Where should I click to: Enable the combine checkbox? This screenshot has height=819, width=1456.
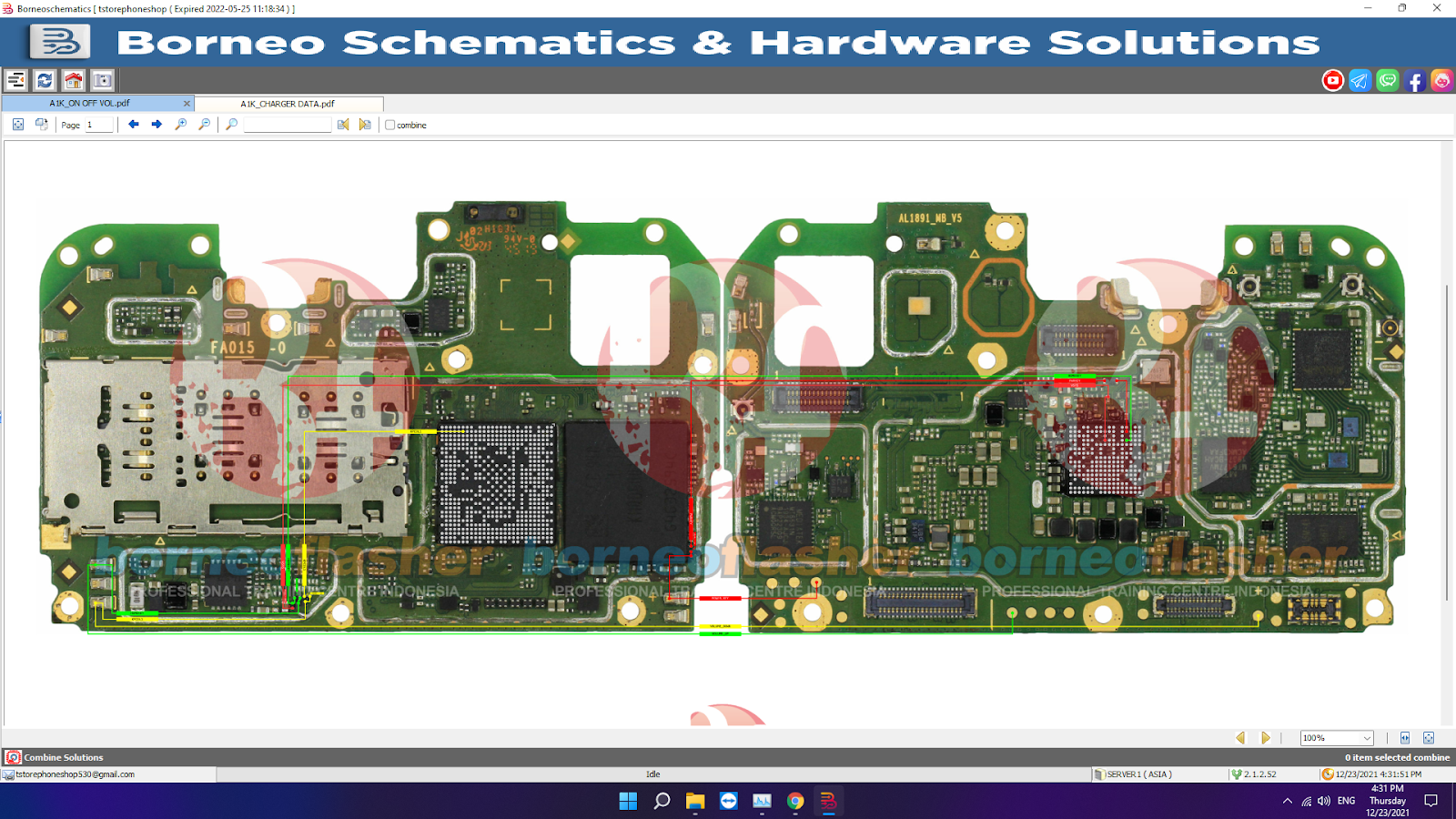390,125
